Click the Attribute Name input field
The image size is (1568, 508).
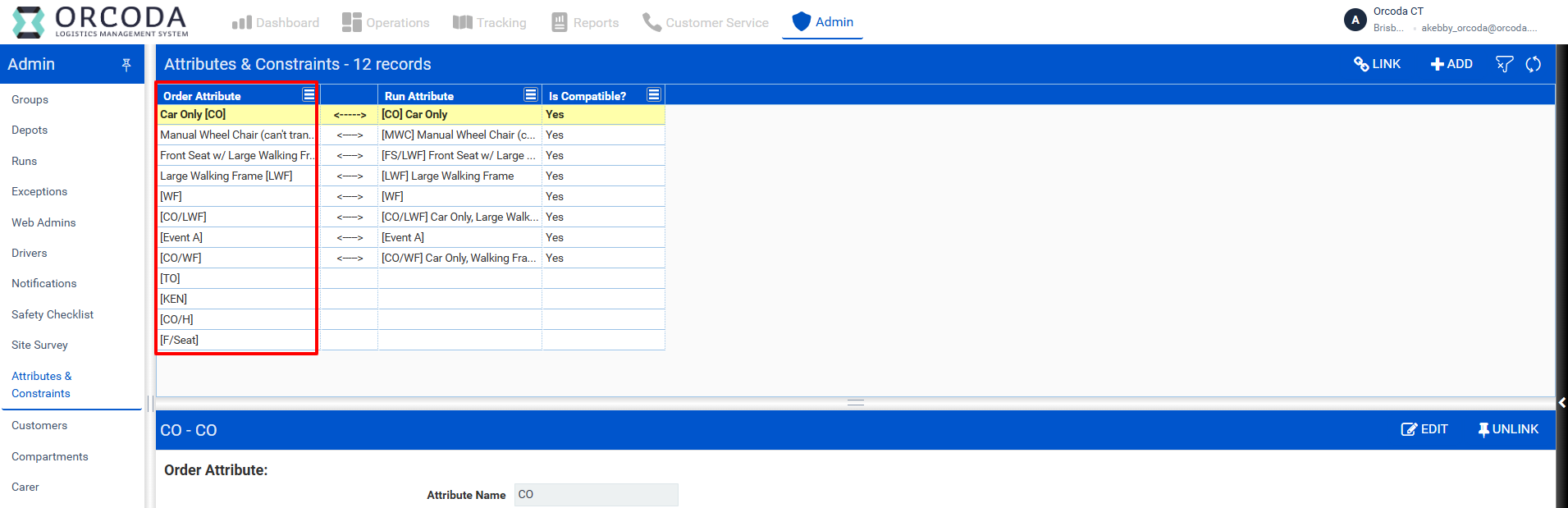(596, 495)
